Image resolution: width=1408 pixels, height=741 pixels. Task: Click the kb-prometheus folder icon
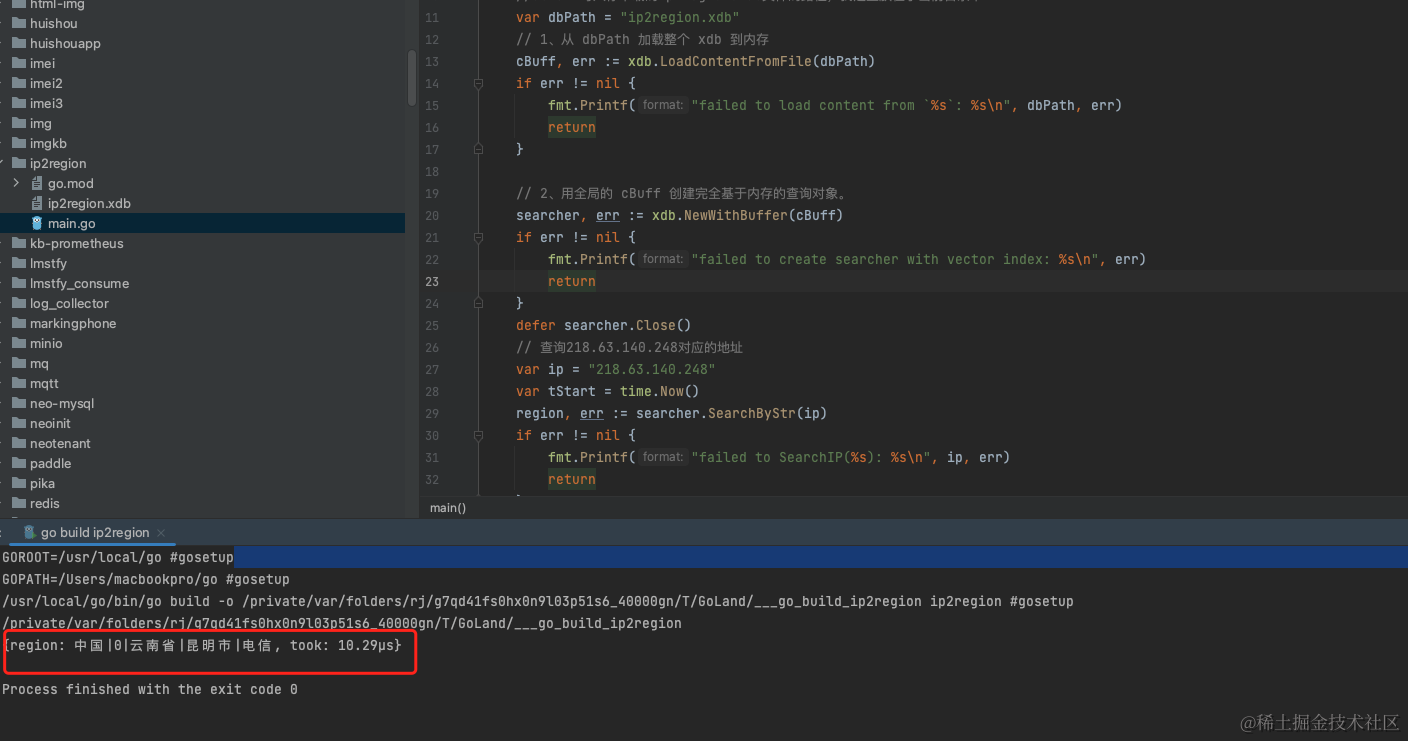pos(19,243)
